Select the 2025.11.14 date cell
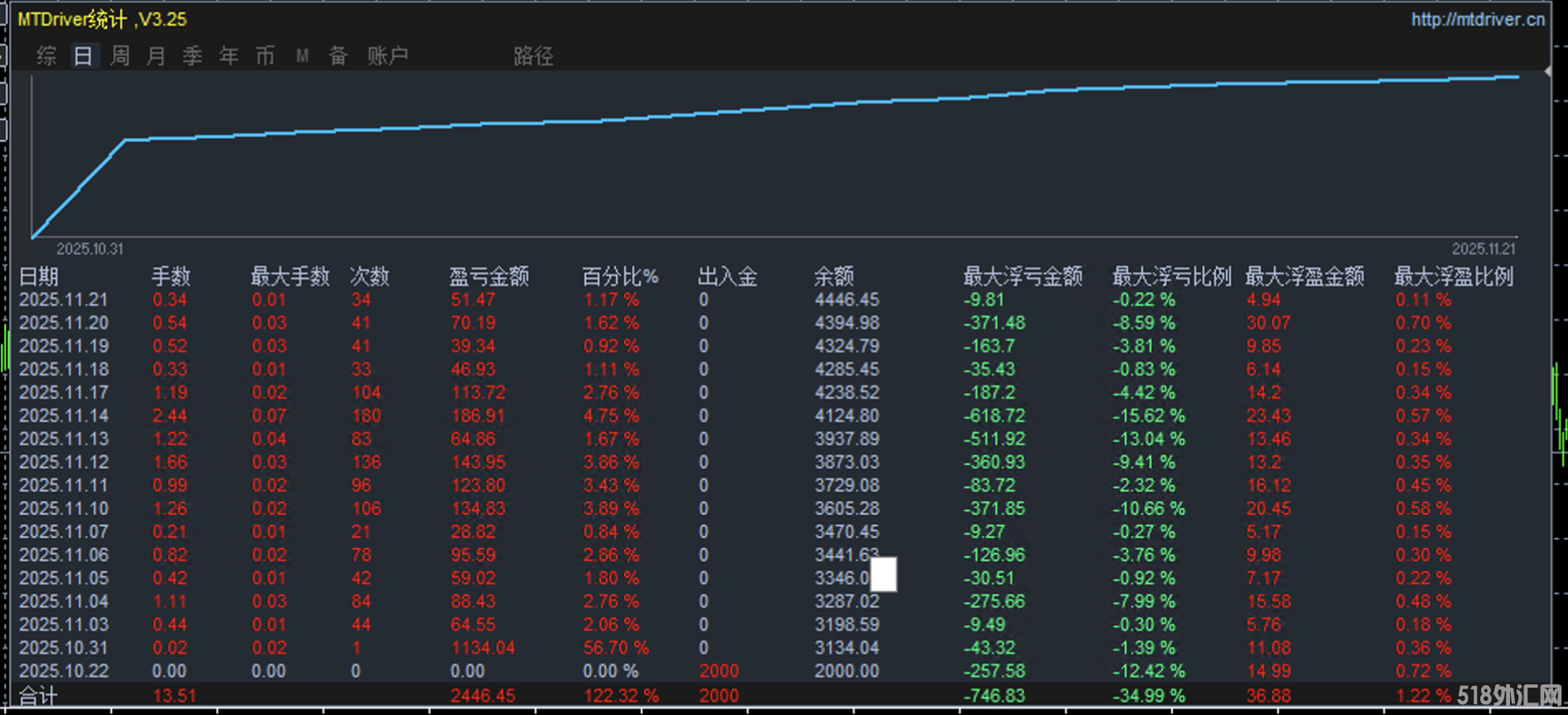Viewport: 1568px width, 715px height. pyautogui.click(x=64, y=415)
